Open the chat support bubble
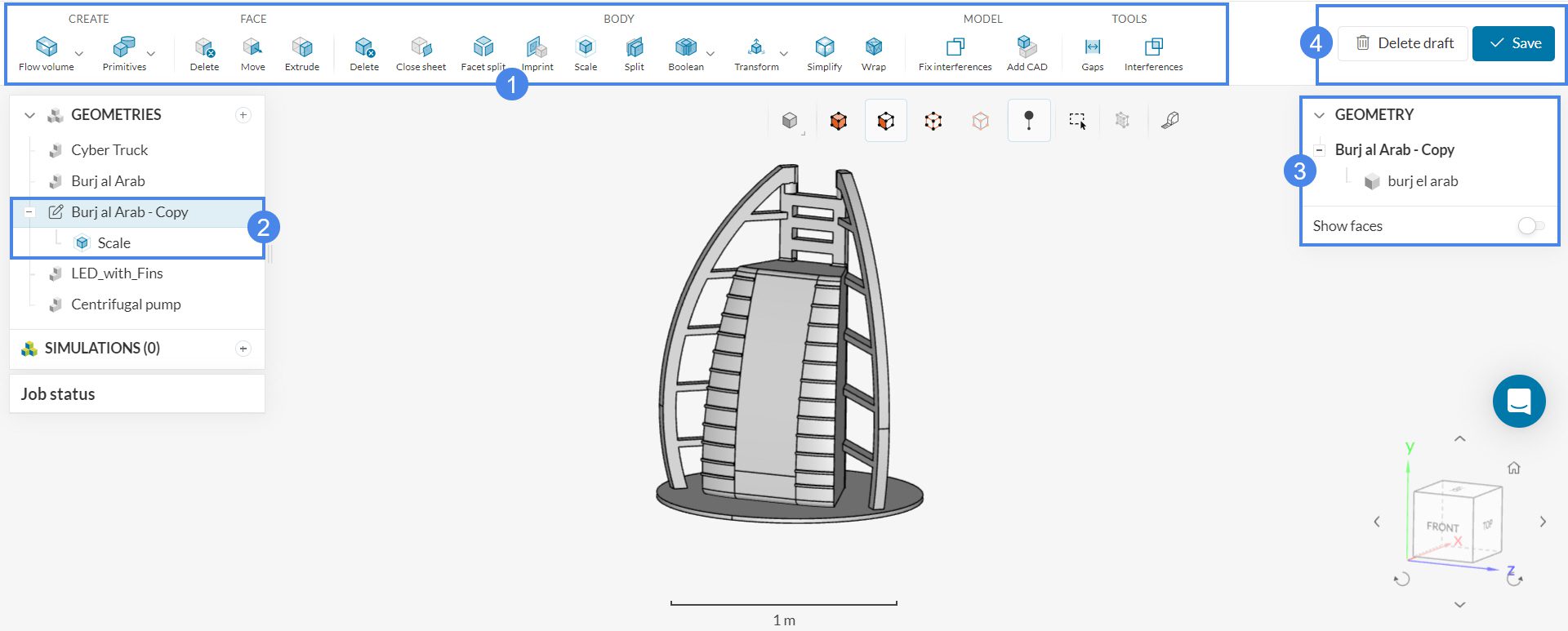This screenshot has height=631, width=1568. click(1518, 401)
